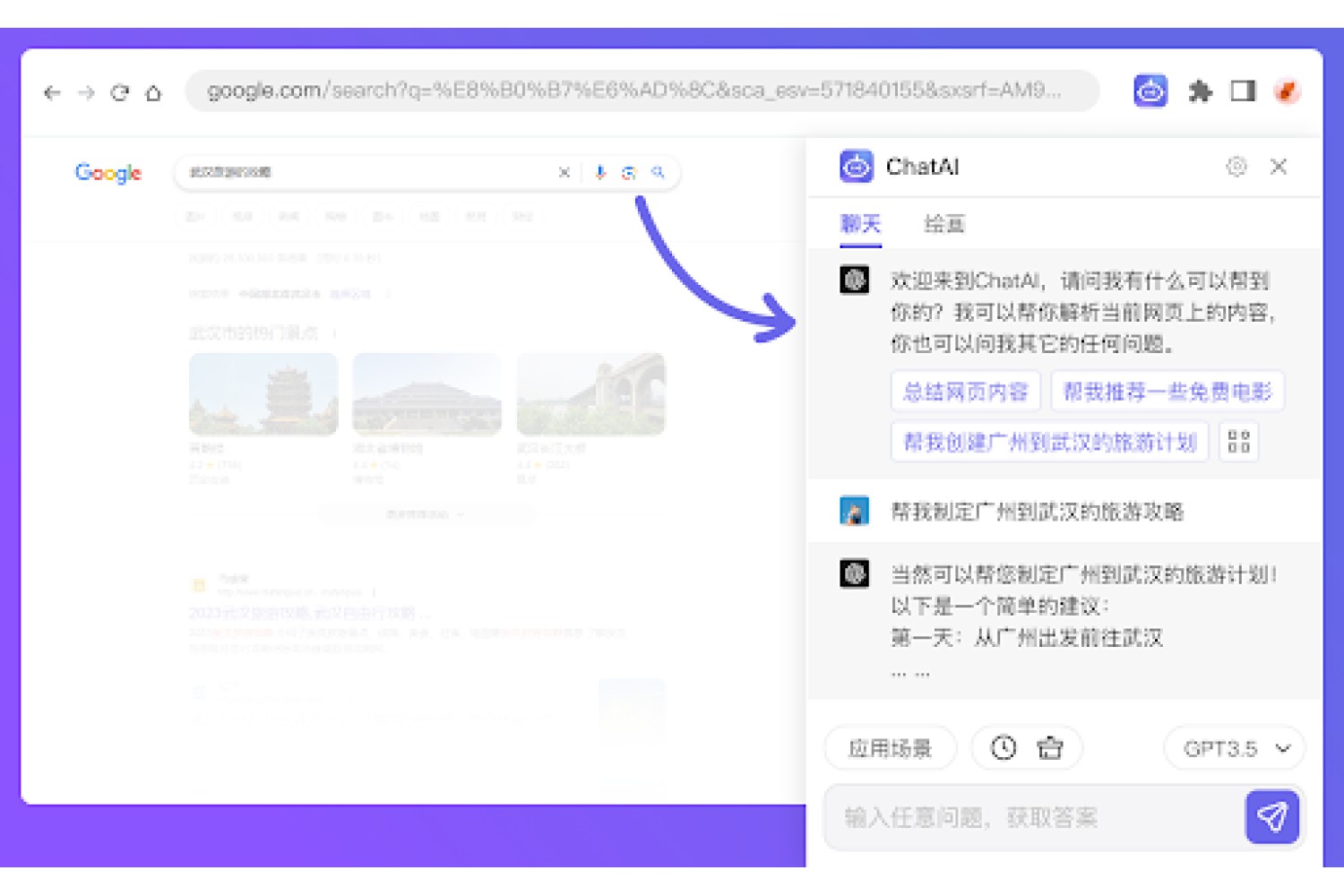This screenshot has height=896, width=1344.
Task: Open the 应用场景 button
Action: point(891,748)
